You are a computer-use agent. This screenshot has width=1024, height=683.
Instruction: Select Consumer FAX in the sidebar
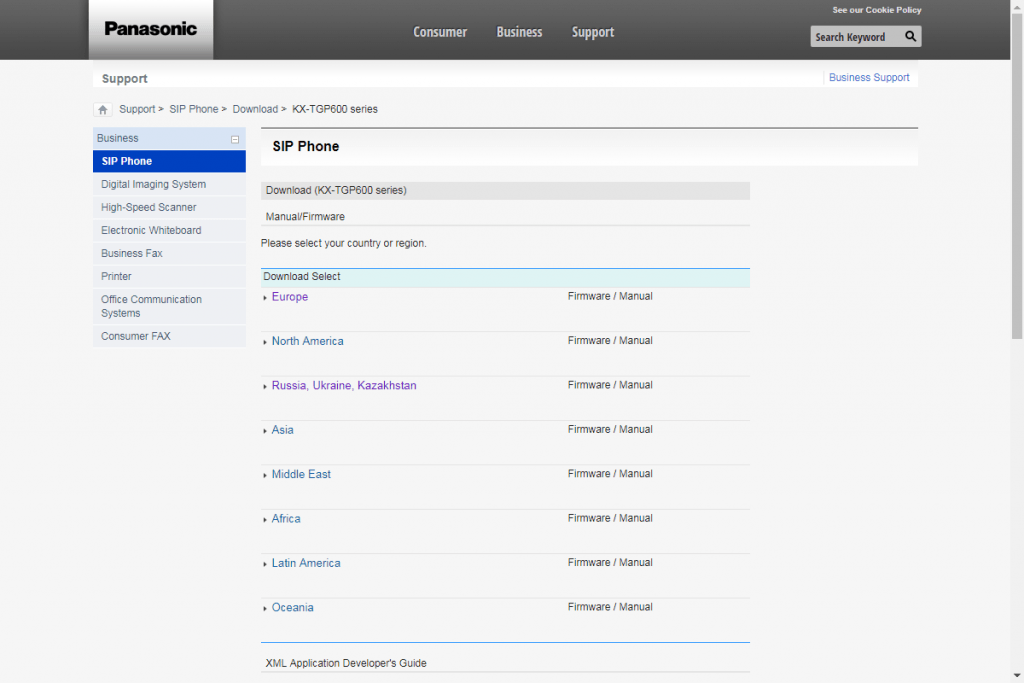pos(169,336)
